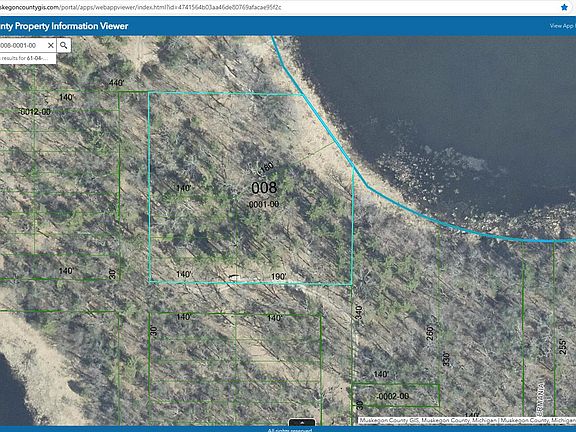The width and height of the screenshot is (576, 432).
Task: Click the search magnifier icon
Action: click(64, 45)
